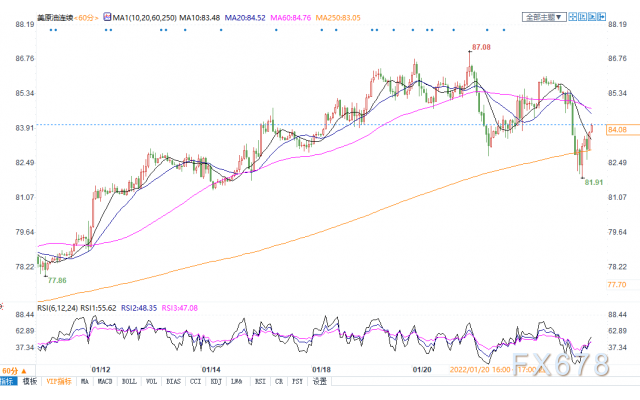Click the MA indicator settings icon before MA1
Image resolution: width=640 pixels, height=400 pixels.
107,17
